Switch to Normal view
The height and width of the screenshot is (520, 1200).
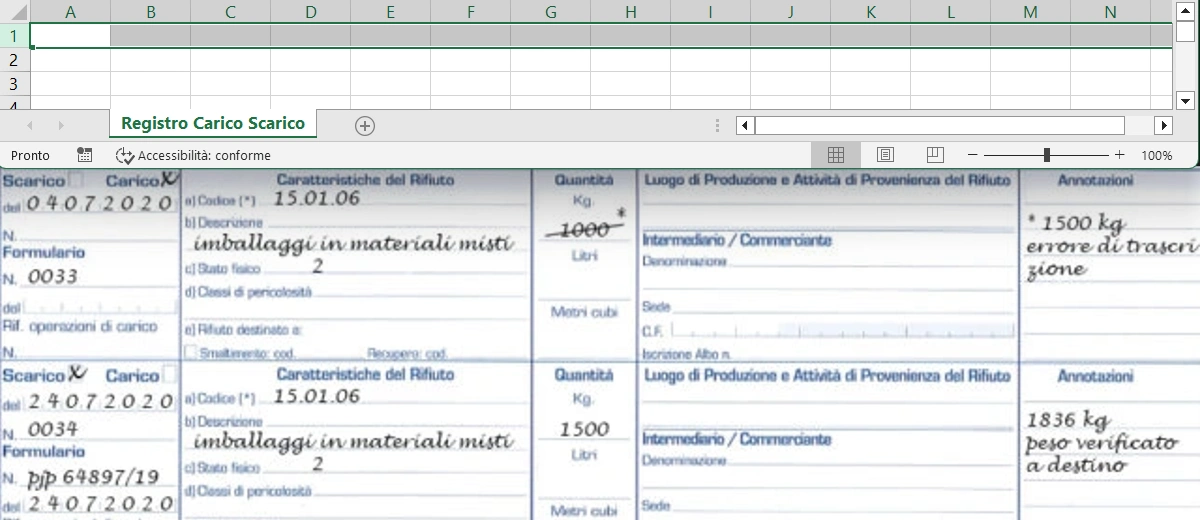click(836, 155)
